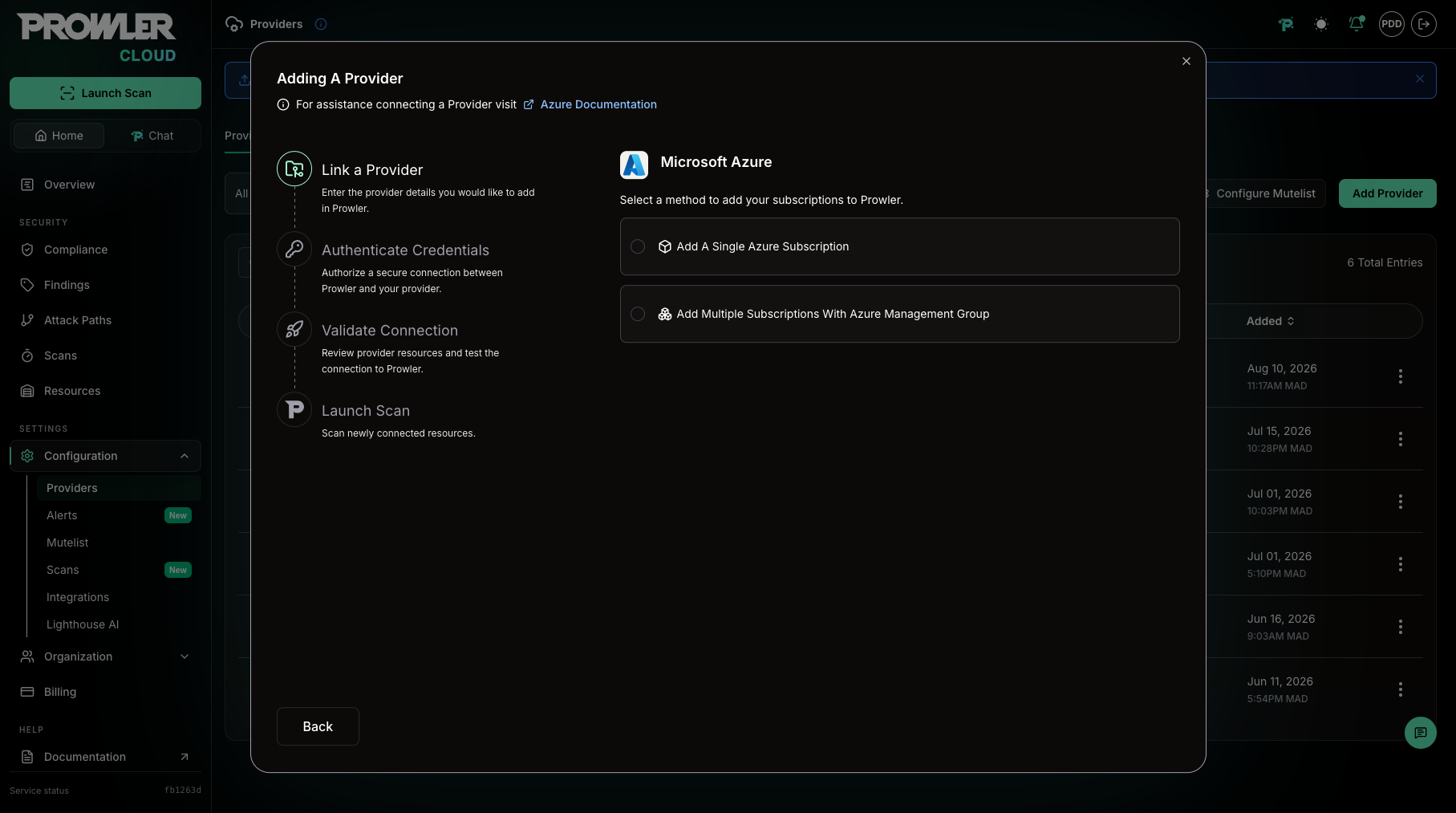Screen dimensions: 1456x813
Task: Click the Findings tag icon
Action: (27, 285)
